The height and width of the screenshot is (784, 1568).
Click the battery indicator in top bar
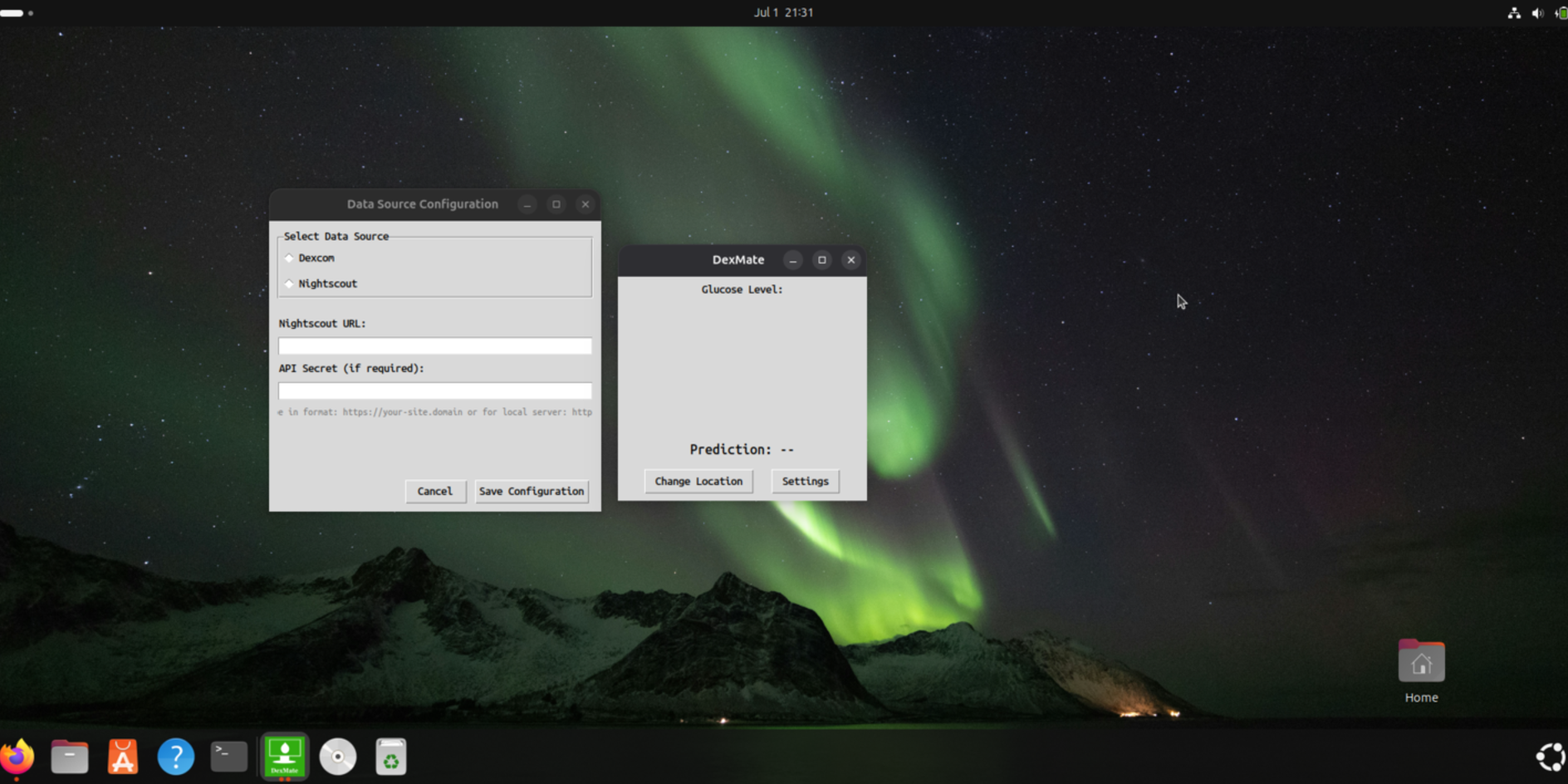coord(1560,12)
